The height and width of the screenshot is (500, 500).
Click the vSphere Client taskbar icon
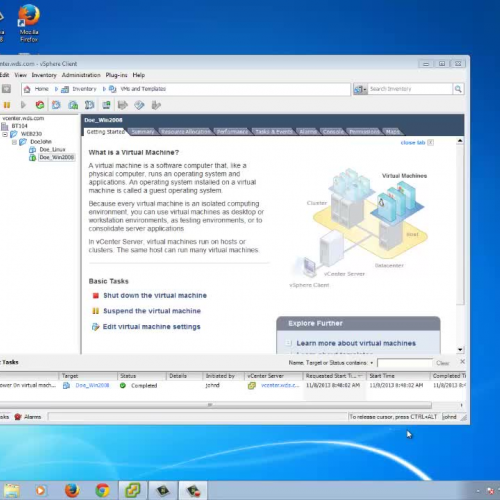(132, 491)
